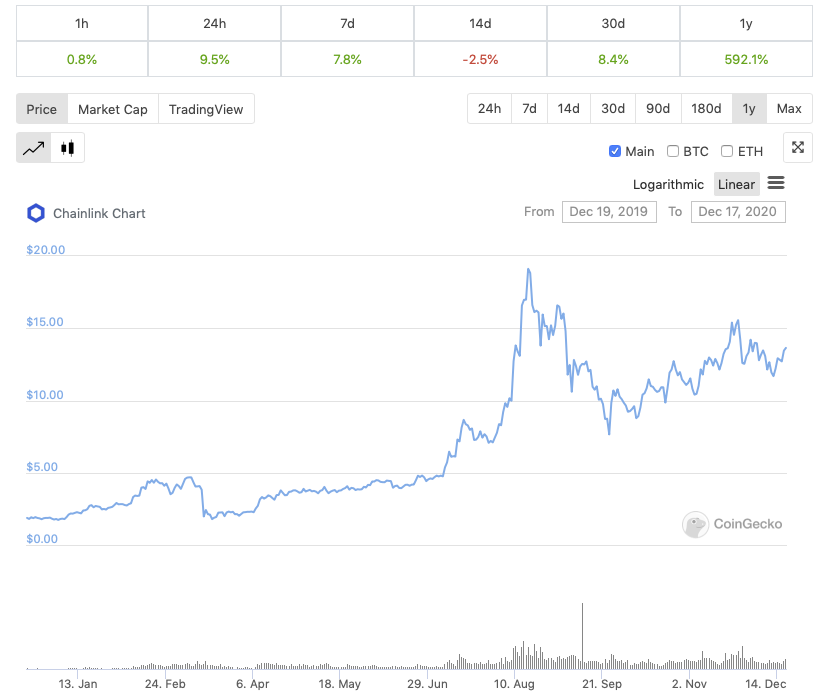Open the TradingView tab
829x698 pixels.
pyautogui.click(x=206, y=109)
